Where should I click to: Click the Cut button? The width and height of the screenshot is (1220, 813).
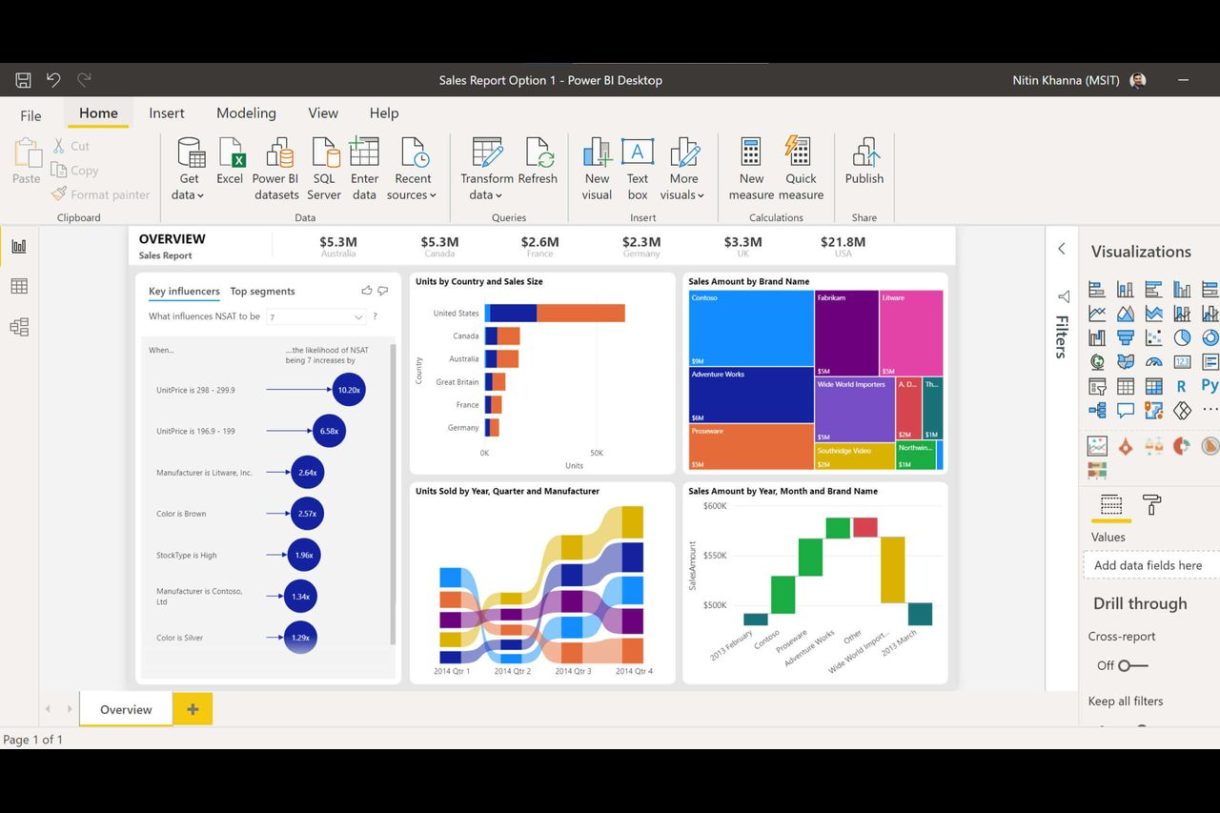point(71,146)
